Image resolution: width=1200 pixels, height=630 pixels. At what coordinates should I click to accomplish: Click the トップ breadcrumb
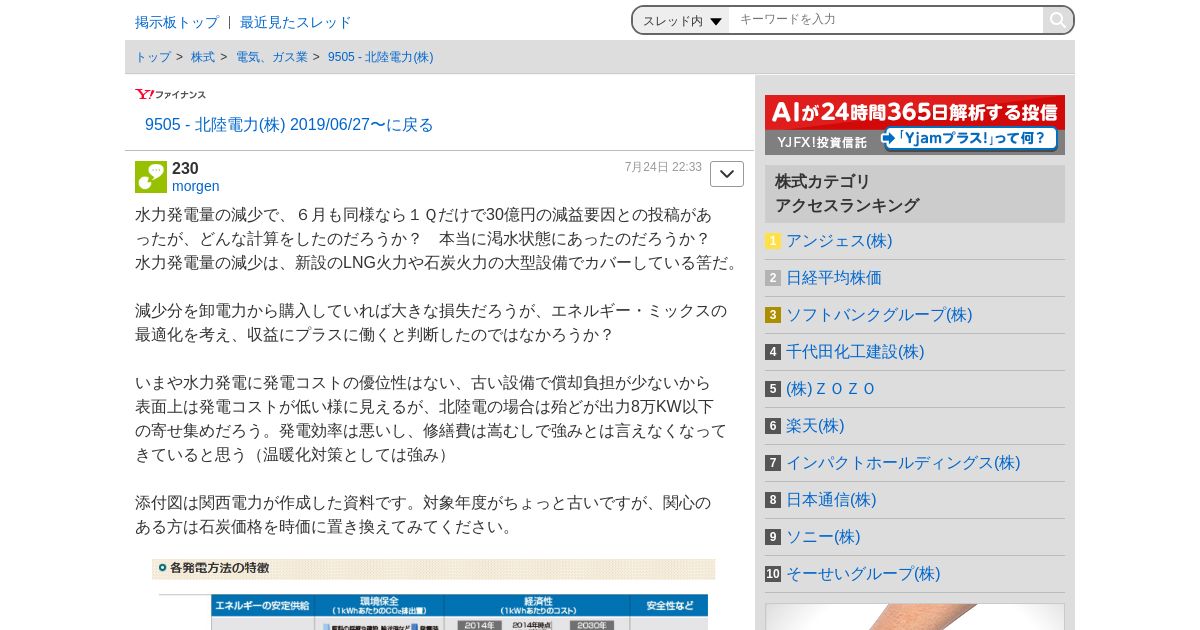153,57
